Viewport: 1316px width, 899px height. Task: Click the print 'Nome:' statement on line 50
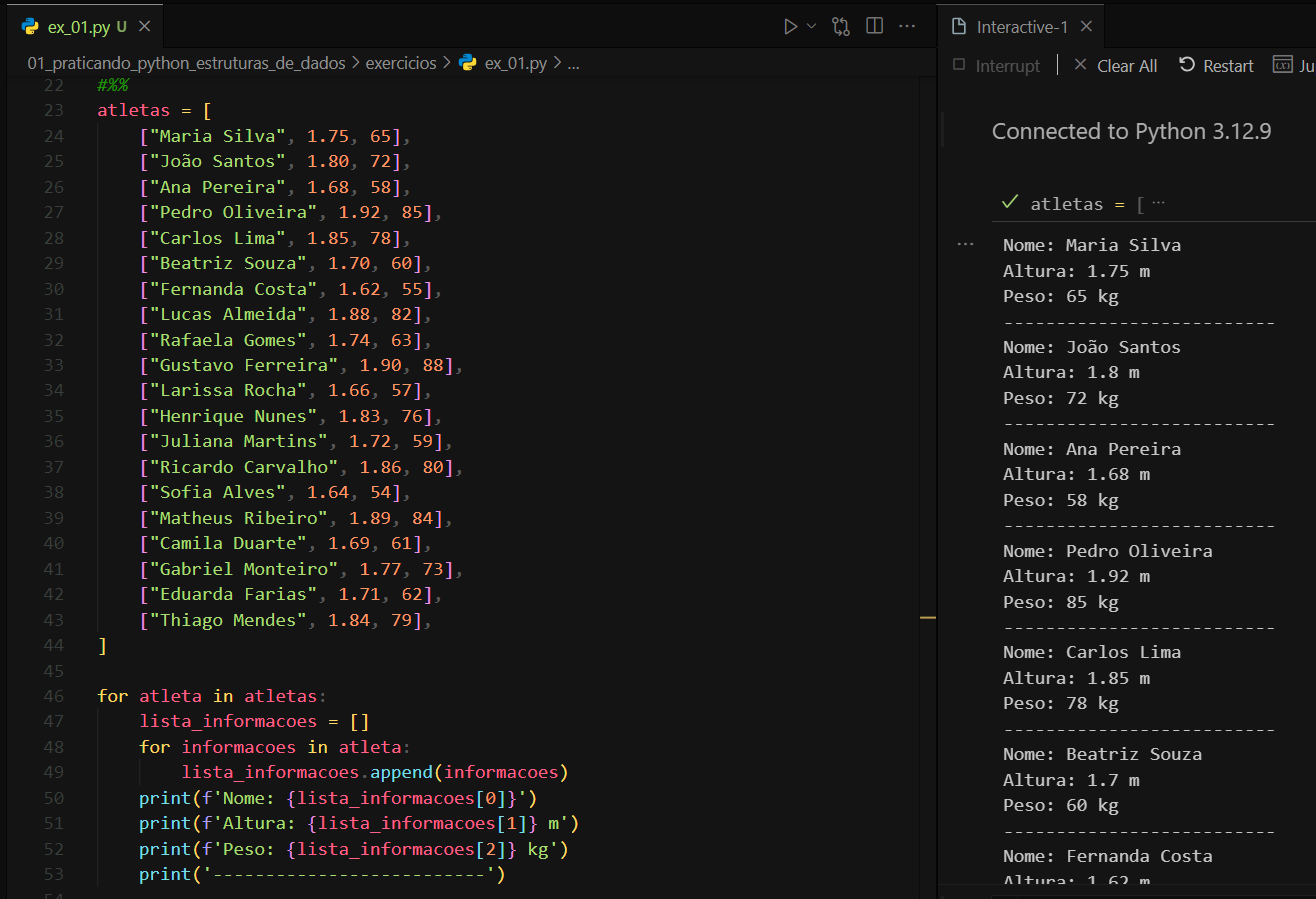tap(339, 798)
